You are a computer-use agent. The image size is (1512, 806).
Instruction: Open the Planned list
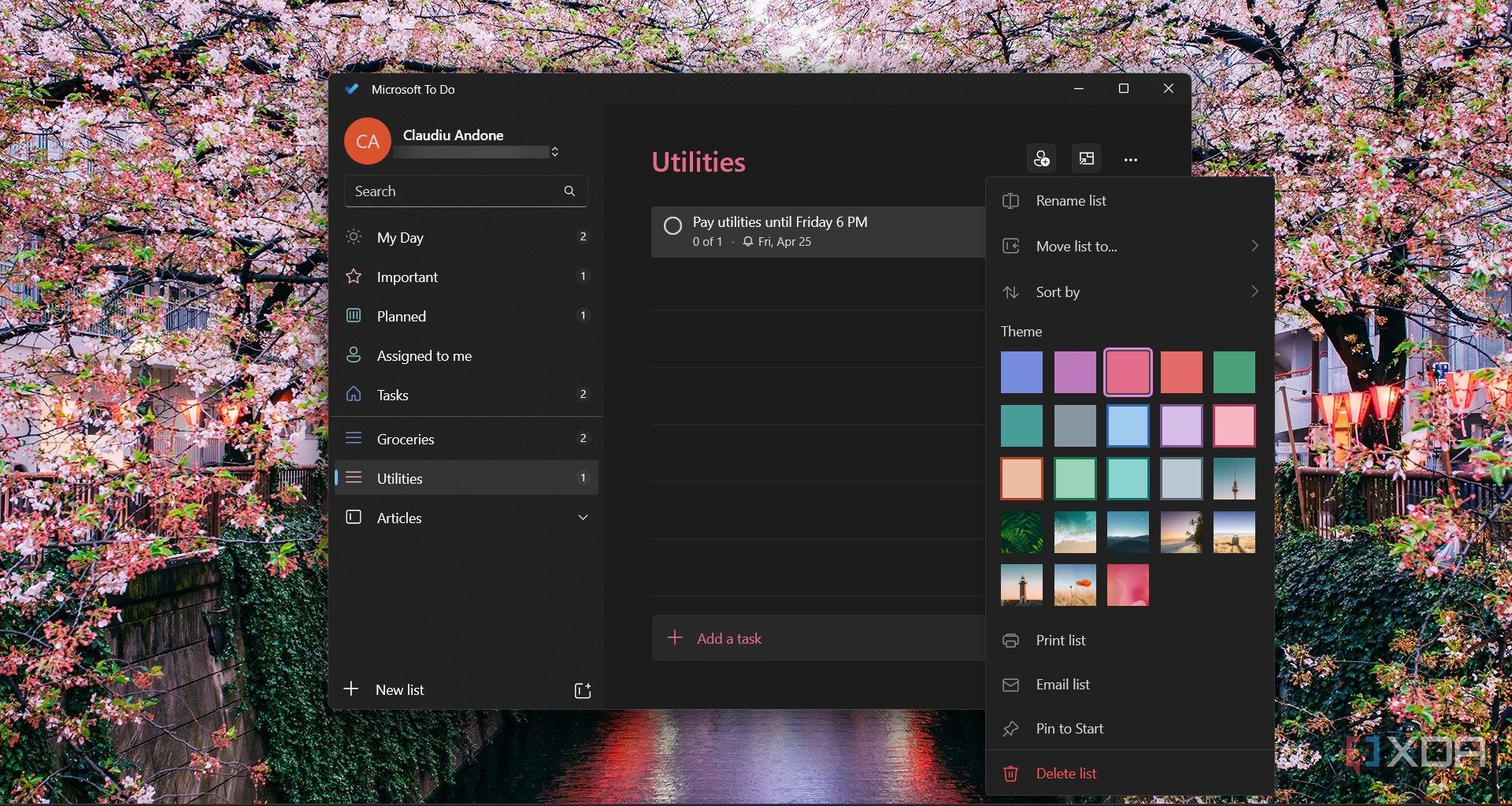467,316
